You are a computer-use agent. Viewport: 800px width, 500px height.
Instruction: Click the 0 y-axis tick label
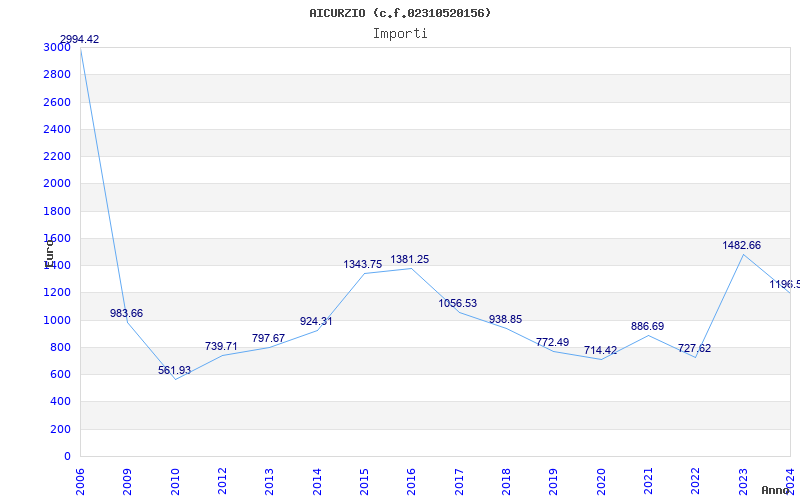coord(67,457)
